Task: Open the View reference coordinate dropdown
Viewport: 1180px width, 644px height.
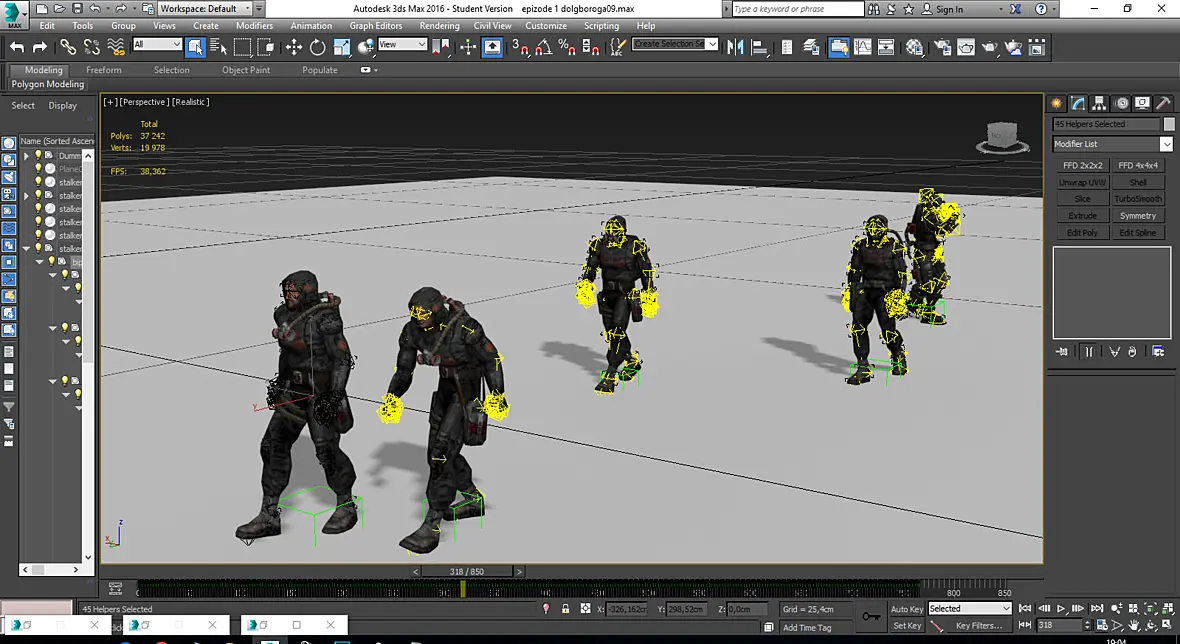Action: pyautogui.click(x=403, y=44)
